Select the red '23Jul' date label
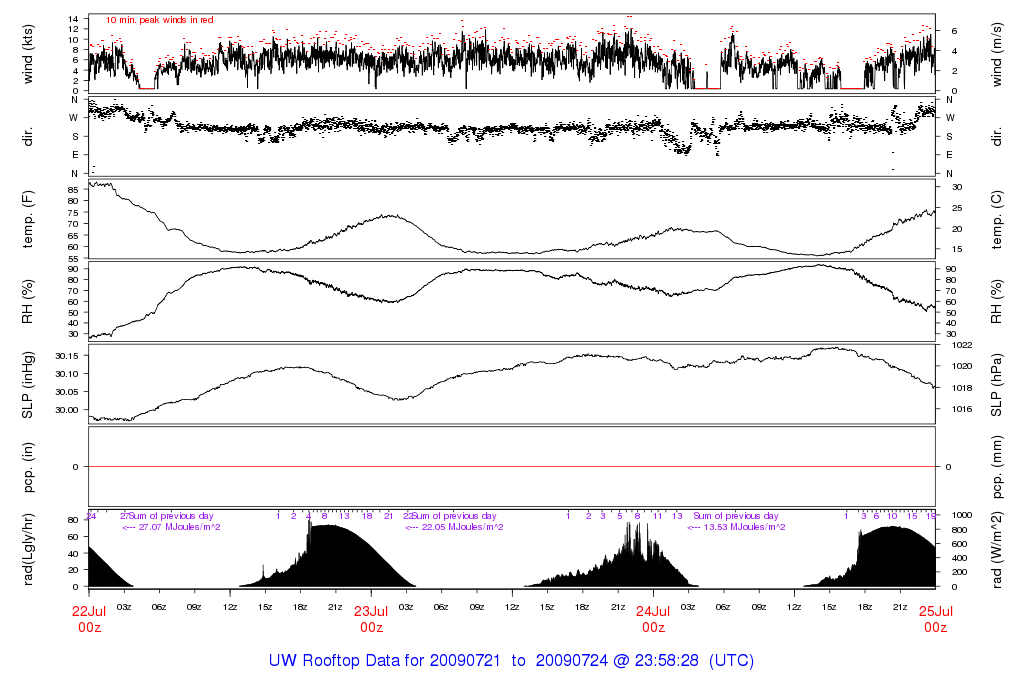This screenshot has height=700, width=1024. coord(371,611)
